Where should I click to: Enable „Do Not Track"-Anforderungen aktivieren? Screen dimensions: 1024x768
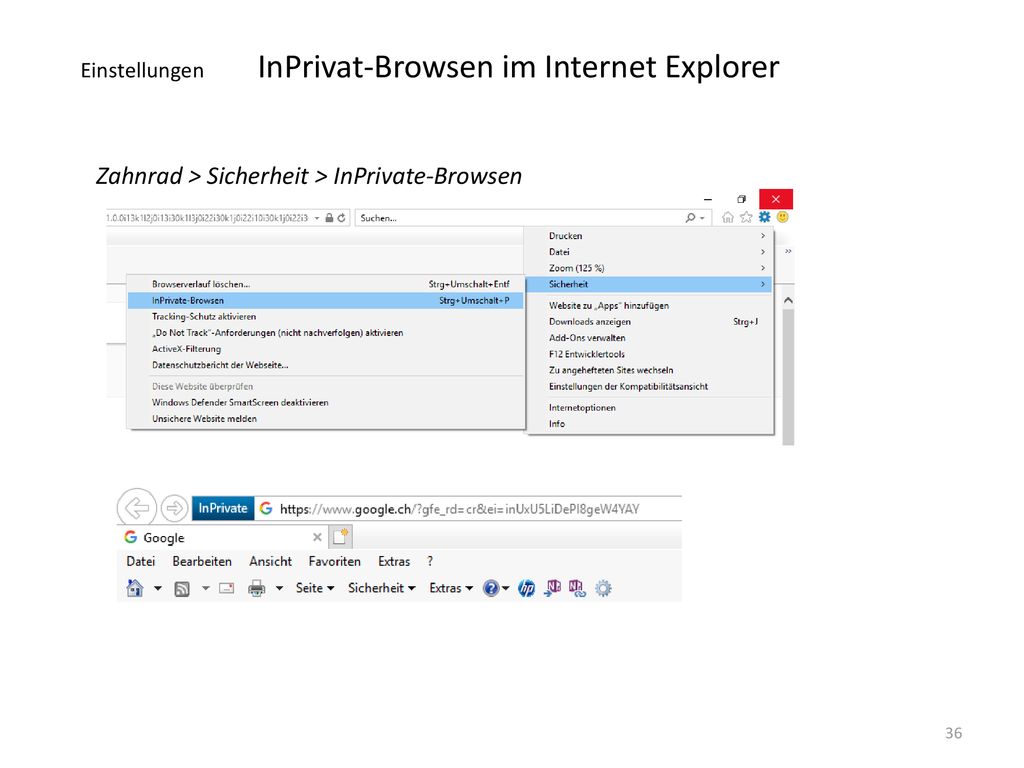coord(325,332)
